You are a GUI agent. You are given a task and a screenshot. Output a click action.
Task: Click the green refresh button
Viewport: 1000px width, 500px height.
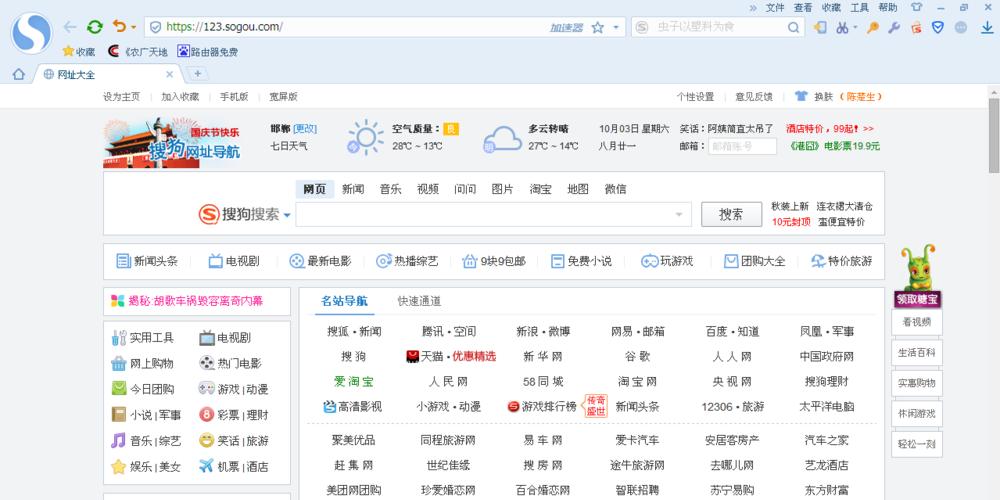point(94,27)
